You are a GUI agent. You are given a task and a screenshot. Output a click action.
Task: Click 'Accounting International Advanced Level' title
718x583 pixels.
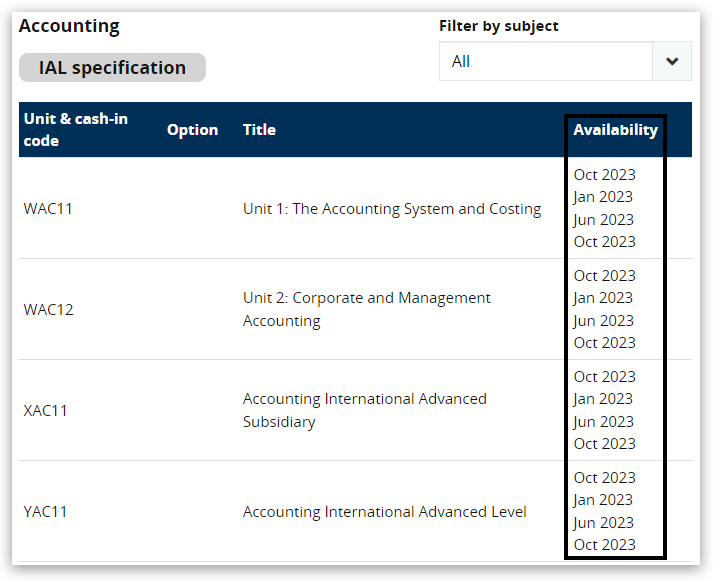[x=384, y=512]
